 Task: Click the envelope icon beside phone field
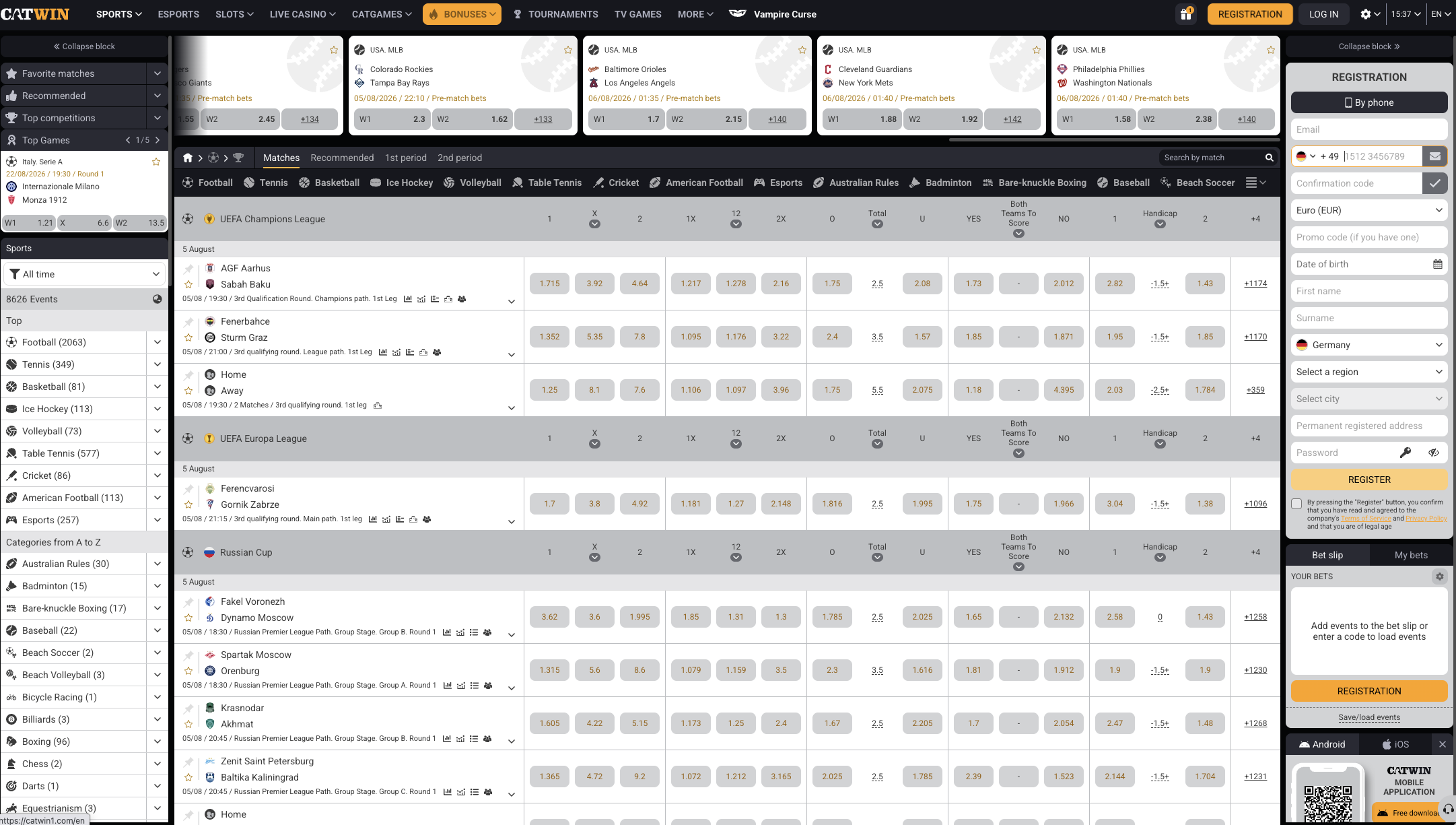coord(1435,156)
